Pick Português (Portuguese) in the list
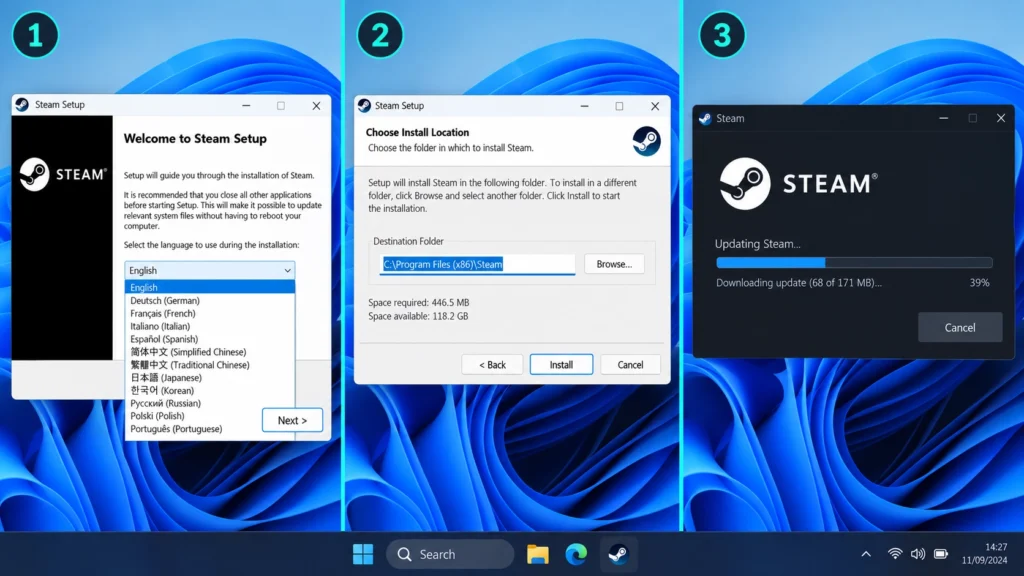Screen dimensions: 1024x576 coord(176,429)
